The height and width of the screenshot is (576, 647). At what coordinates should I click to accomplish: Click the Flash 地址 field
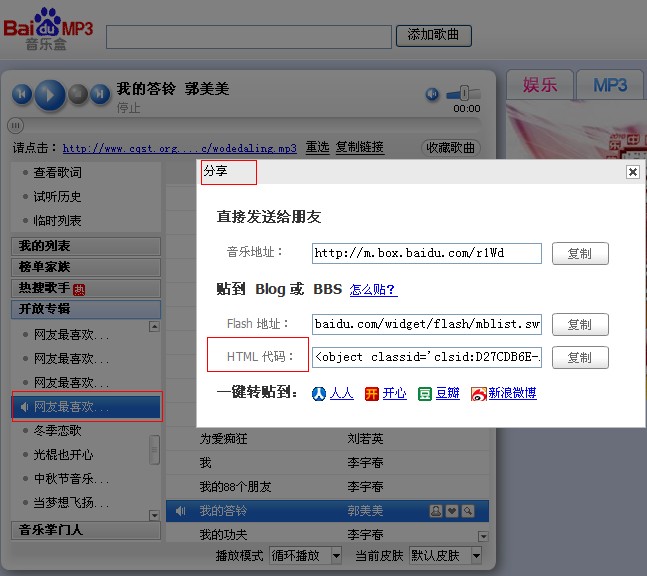click(427, 324)
